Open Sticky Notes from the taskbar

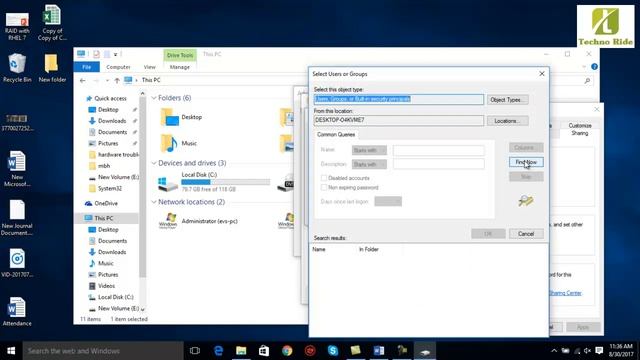tap(356, 351)
